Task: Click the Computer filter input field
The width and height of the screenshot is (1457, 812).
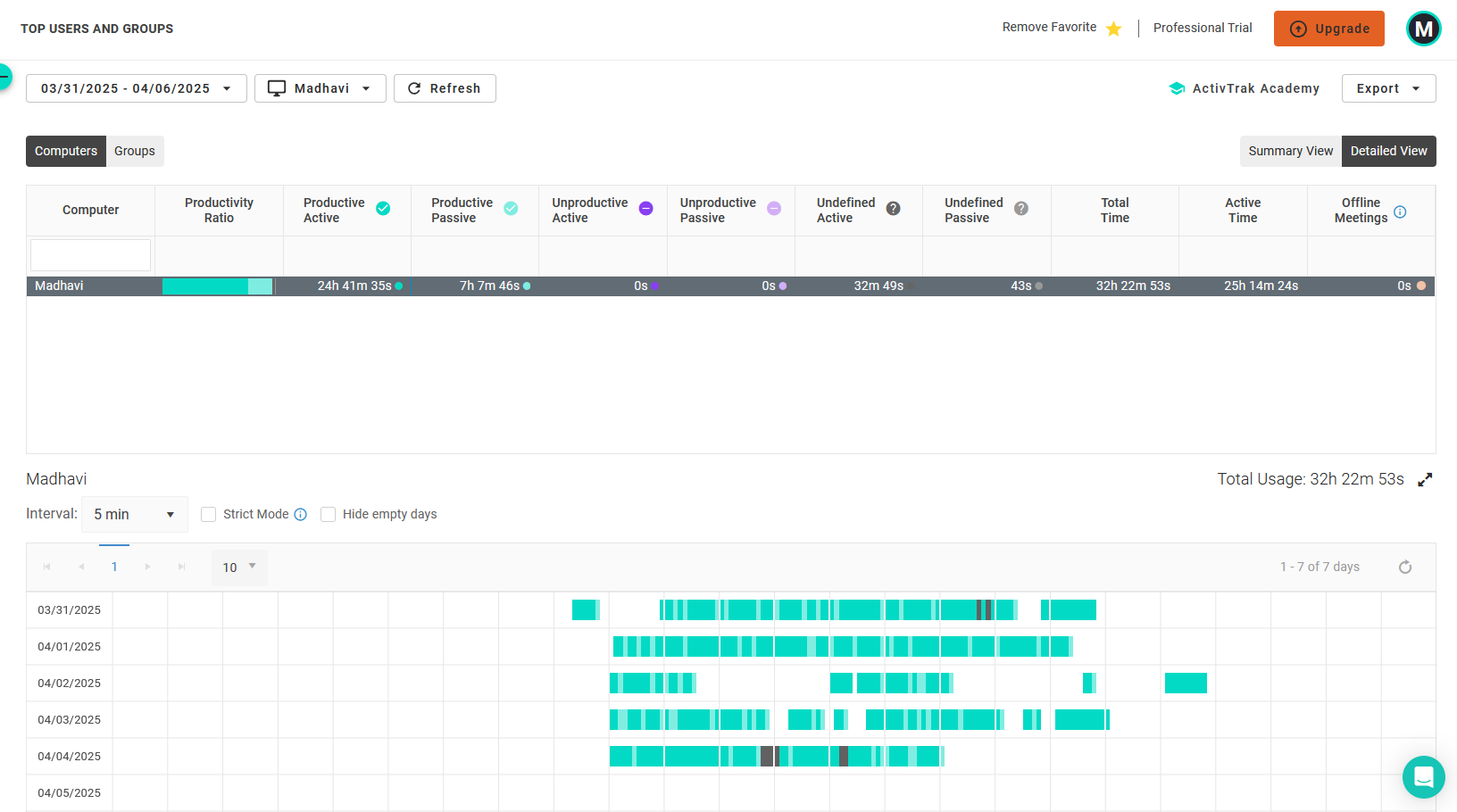Action: (90, 255)
